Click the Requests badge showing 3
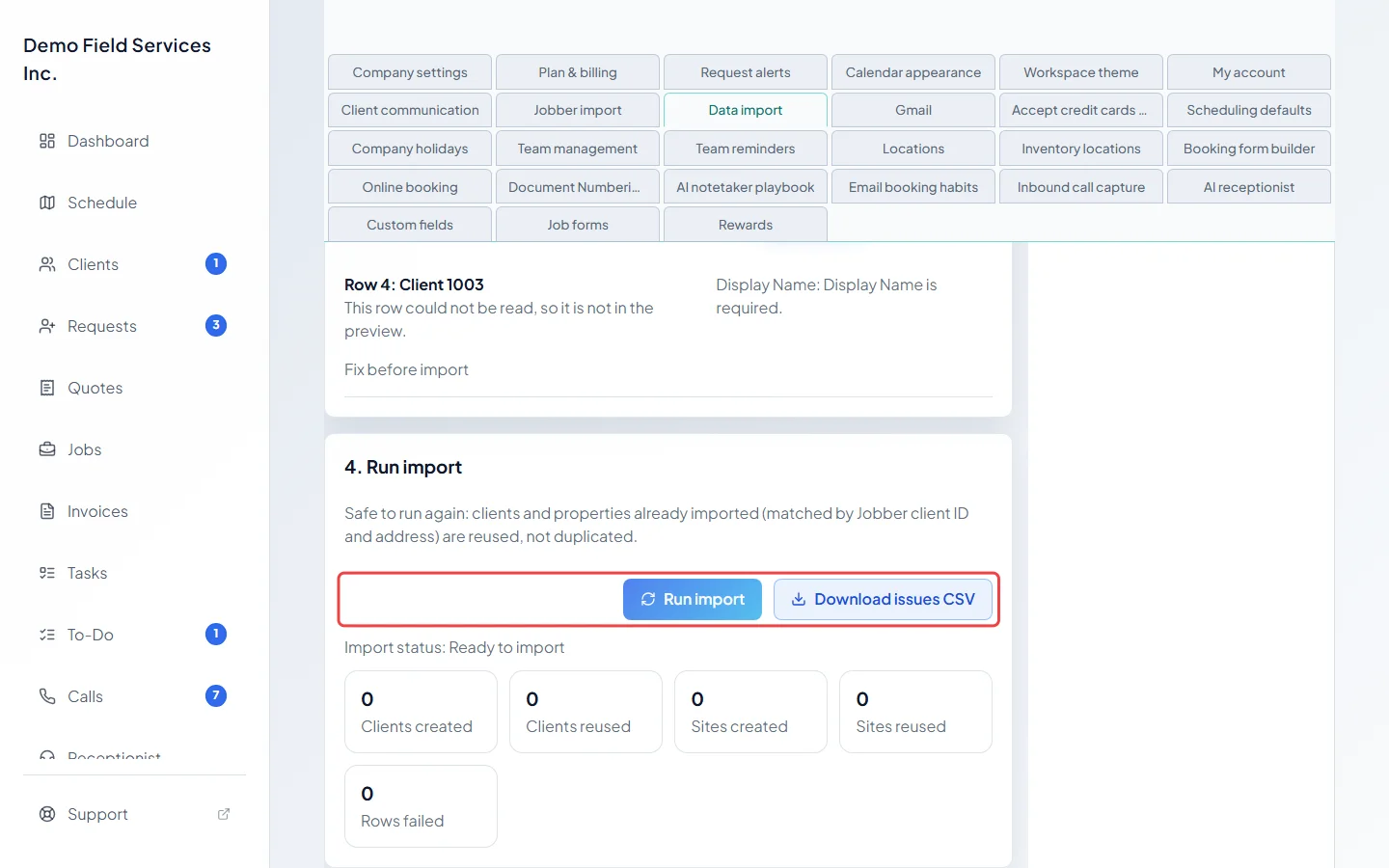The height and width of the screenshot is (868, 1389). (x=216, y=325)
